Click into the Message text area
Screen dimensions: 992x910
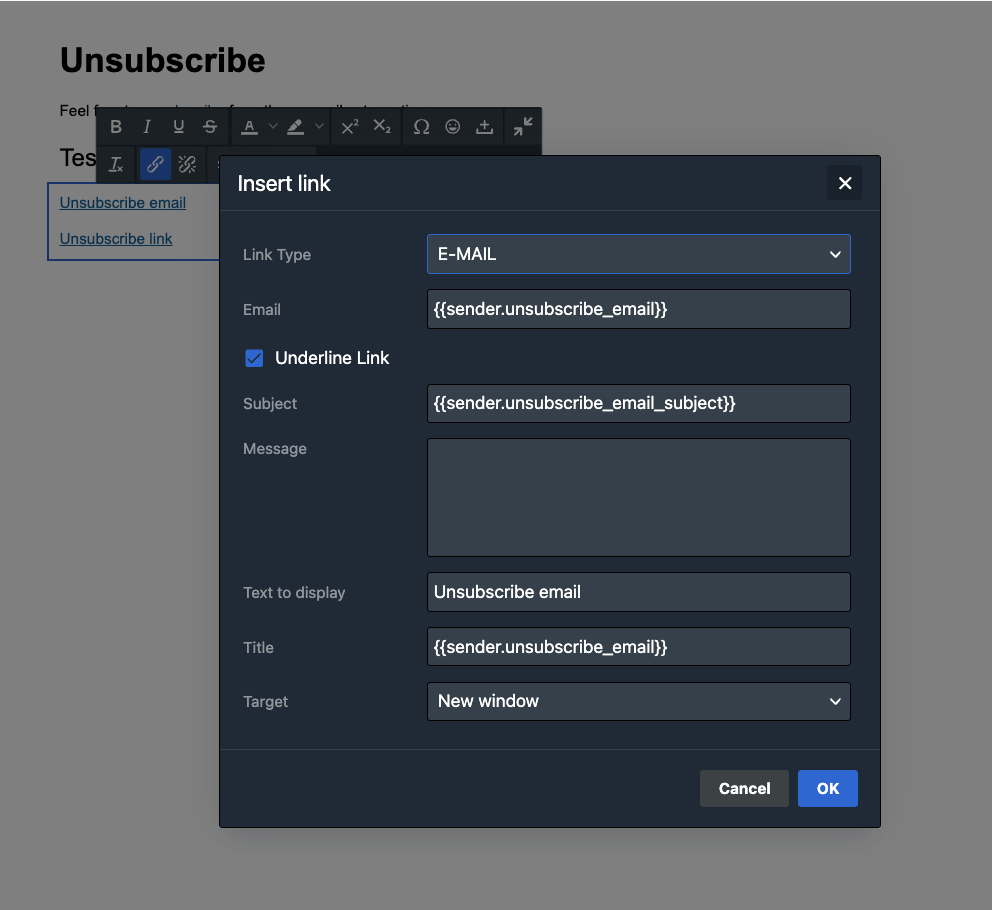(638, 497)
